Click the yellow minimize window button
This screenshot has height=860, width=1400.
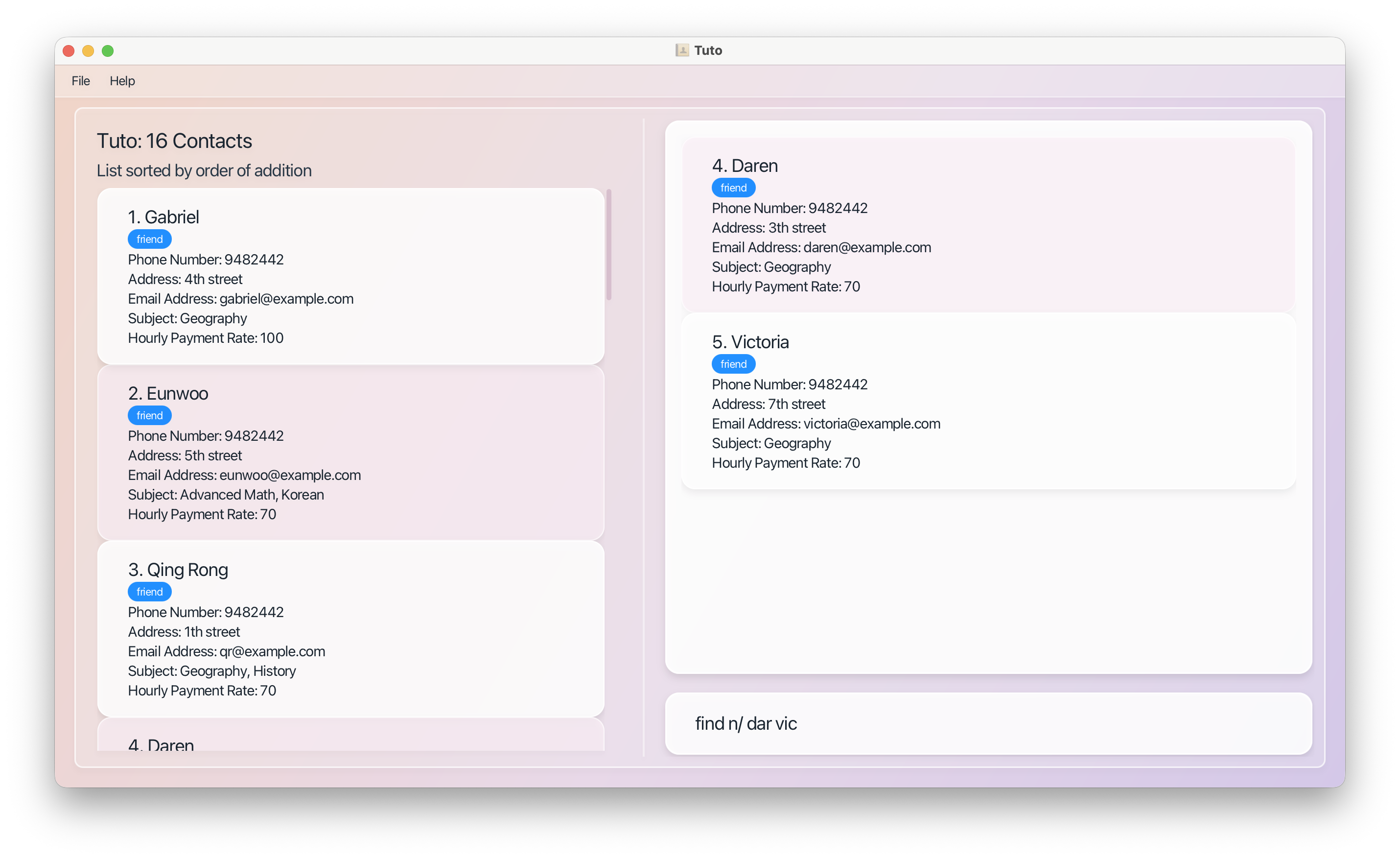[x=88, y=50]
